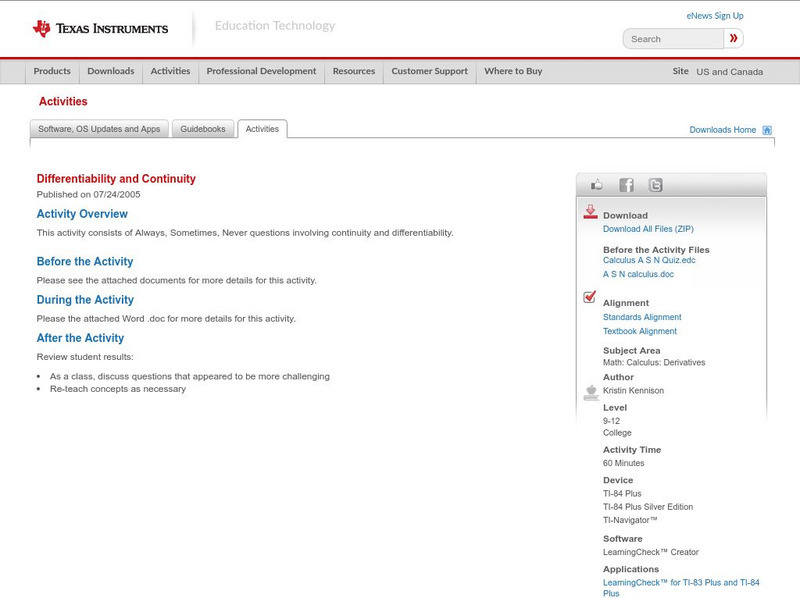
Task: Share on Twitter icon
Action: tap(655, 185)
